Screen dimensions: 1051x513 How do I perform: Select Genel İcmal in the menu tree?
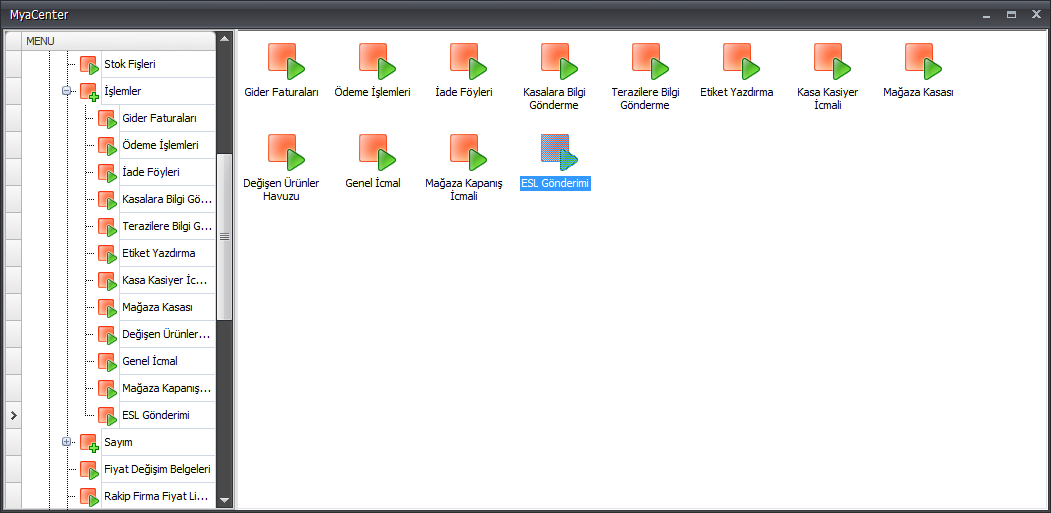[149, 361]
